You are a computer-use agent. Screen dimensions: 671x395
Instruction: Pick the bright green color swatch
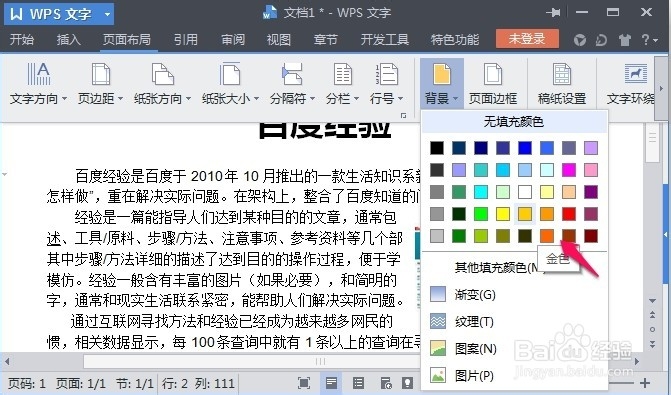481,214
